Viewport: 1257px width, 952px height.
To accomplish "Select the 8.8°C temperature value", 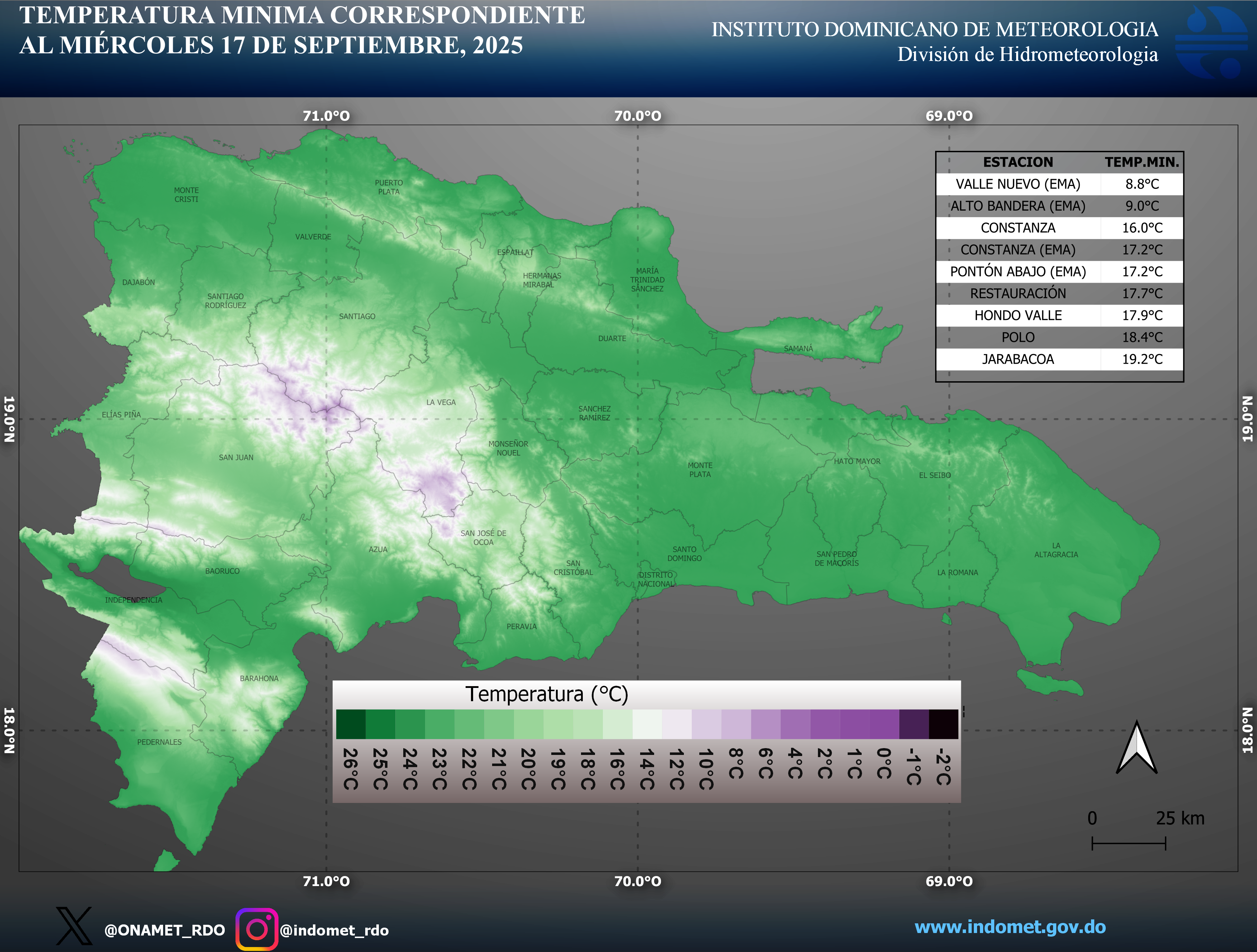I will pyautogui.click(x=1142, y=184).
